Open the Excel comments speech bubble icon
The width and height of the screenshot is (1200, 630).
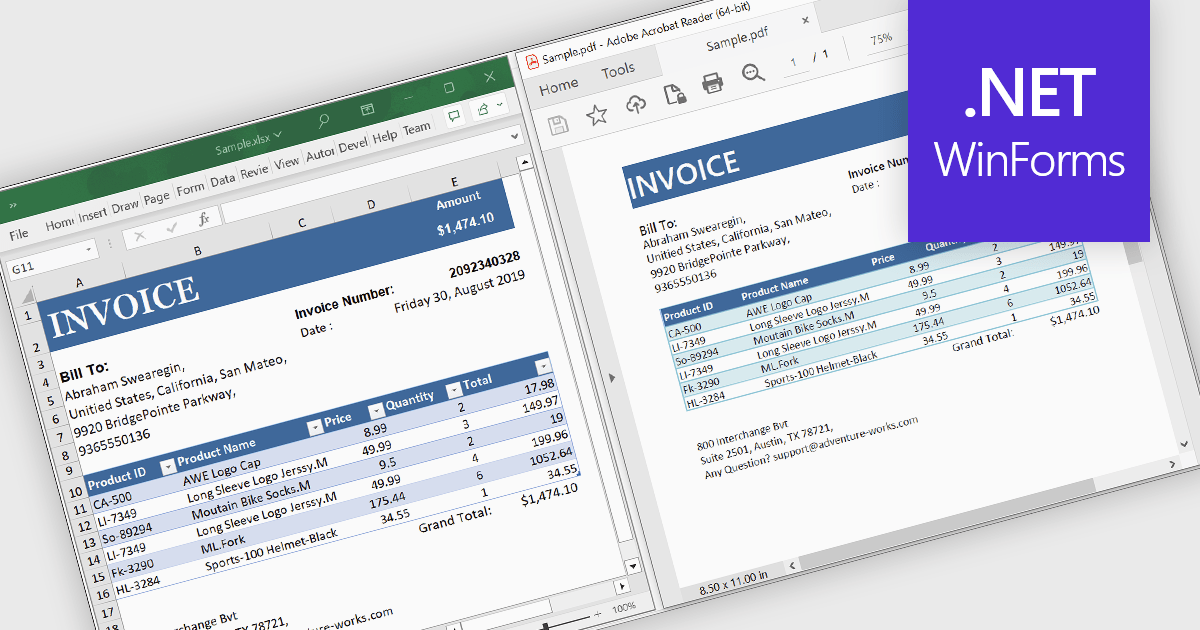tap(454, 115)
